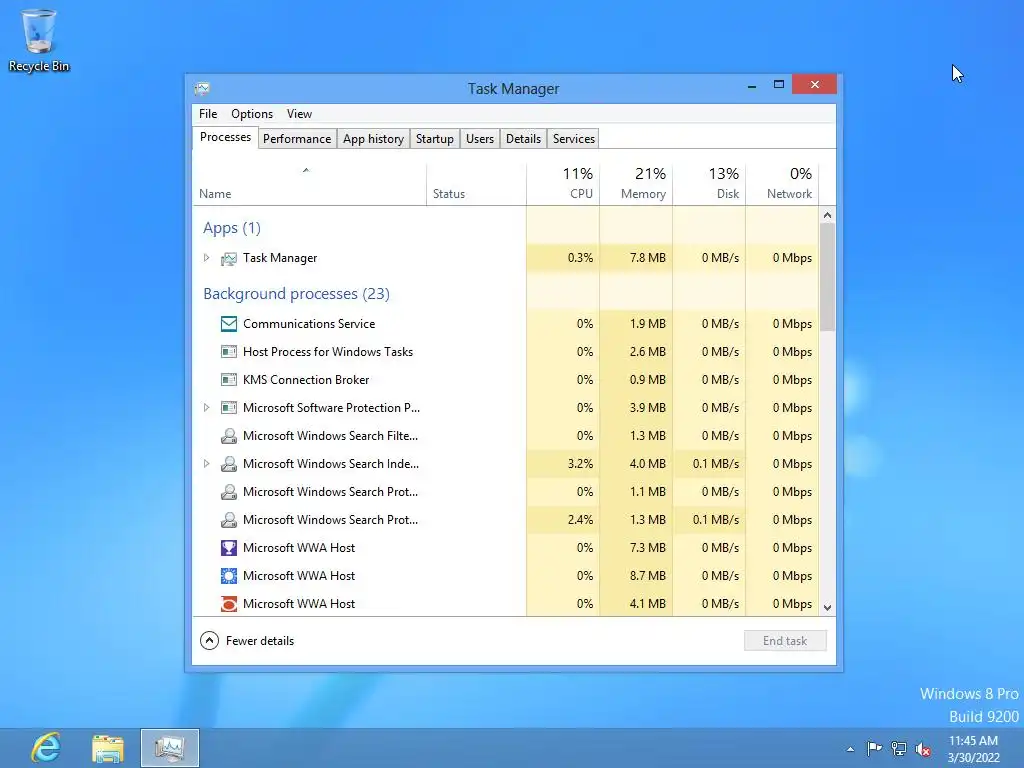
Task: Switch to the Users tab
Action: (x=480, y=139)
